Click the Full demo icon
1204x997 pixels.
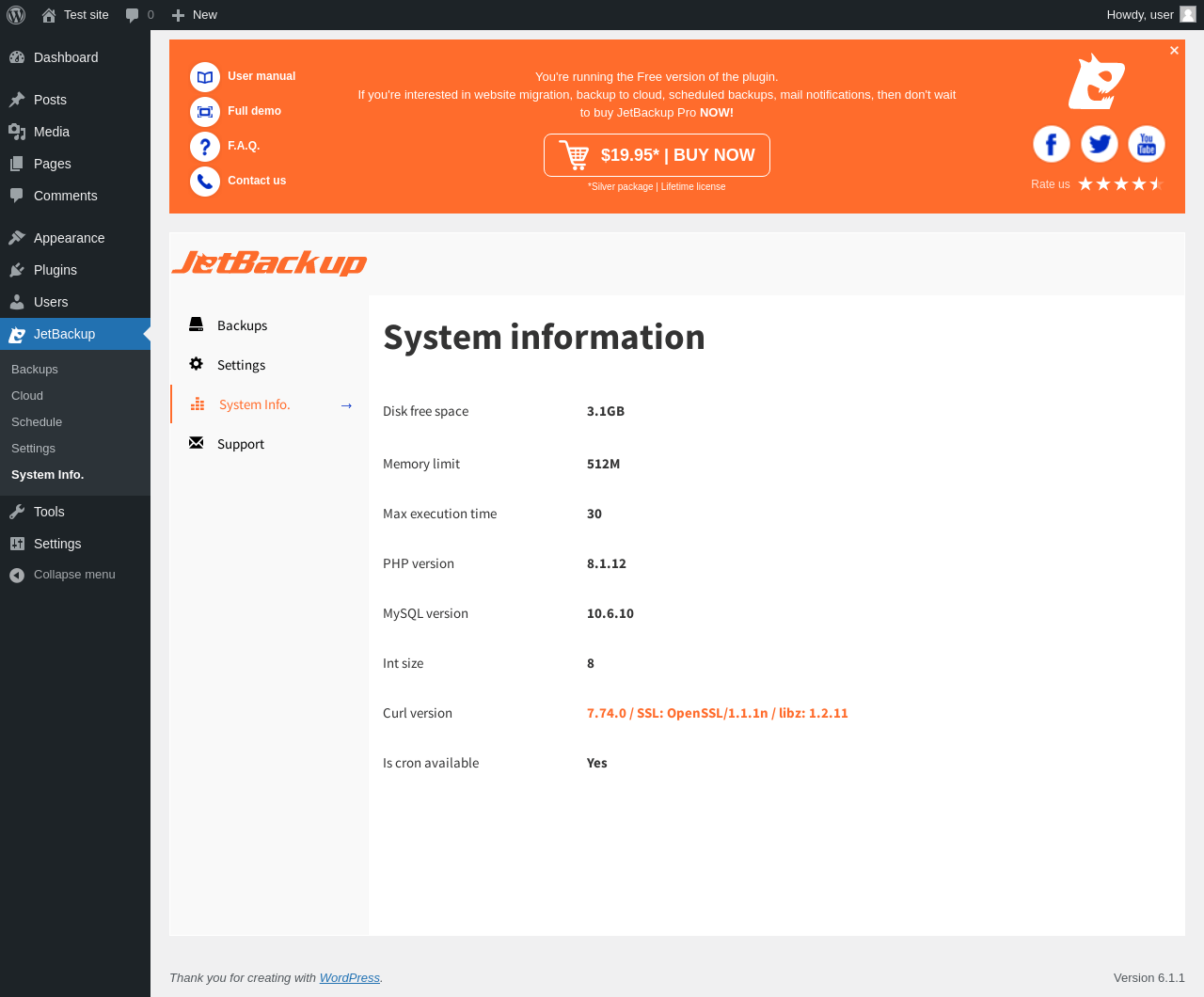[205, 112]
